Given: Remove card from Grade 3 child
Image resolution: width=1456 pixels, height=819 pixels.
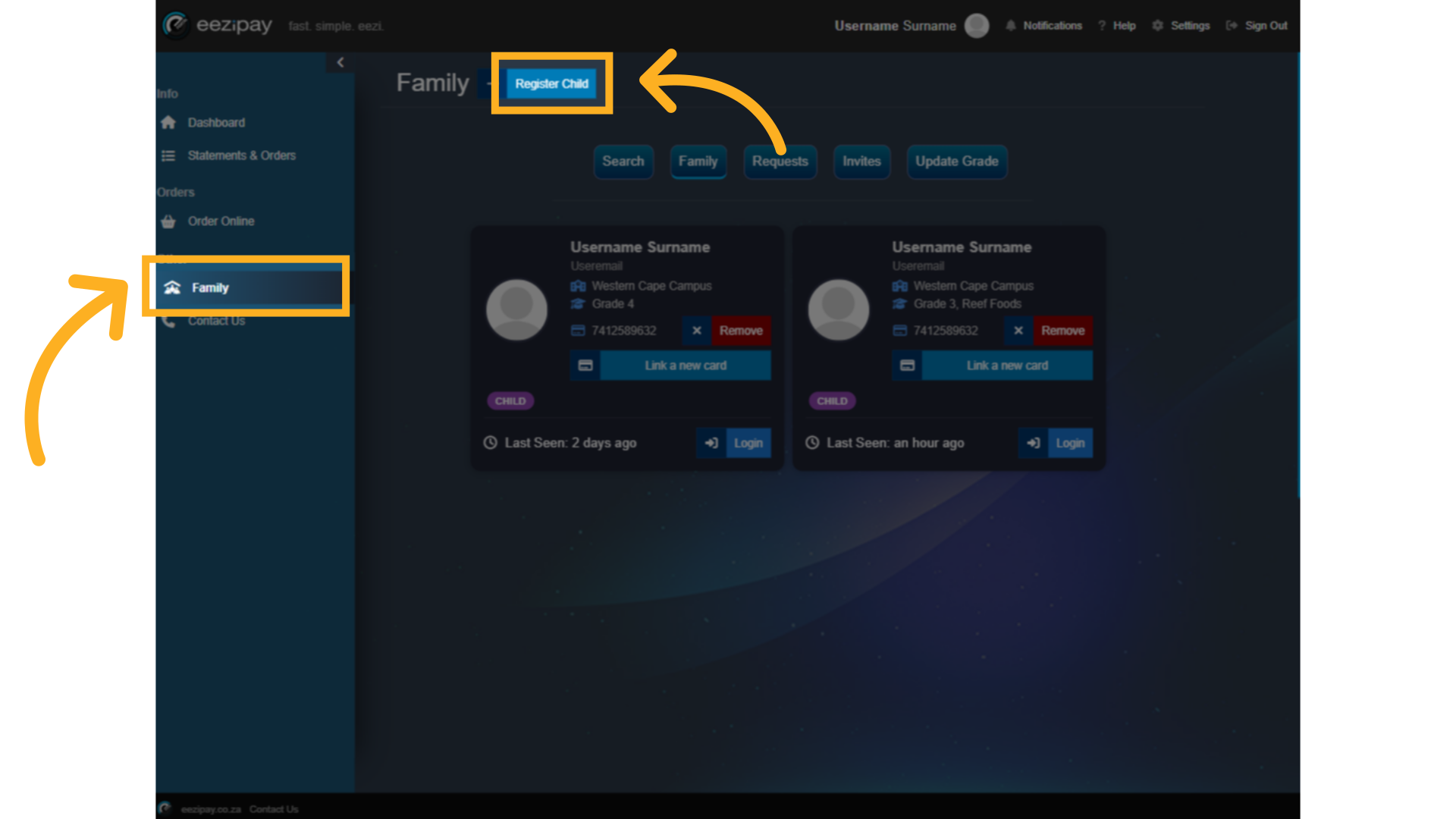Looking at the screenshot, I should coord(1062,331).
